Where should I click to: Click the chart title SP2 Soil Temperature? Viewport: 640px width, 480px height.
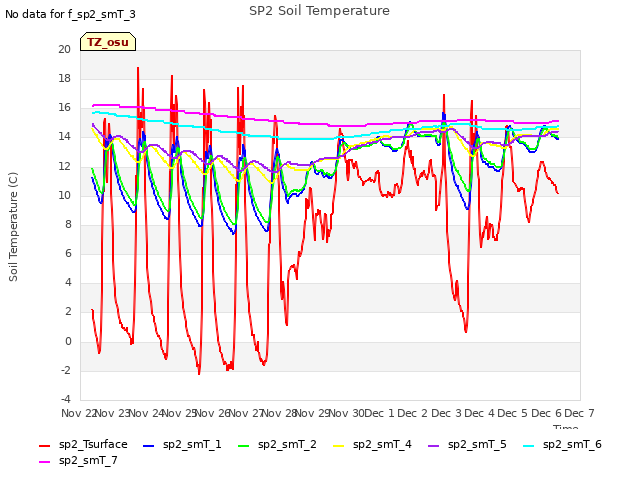319,11
